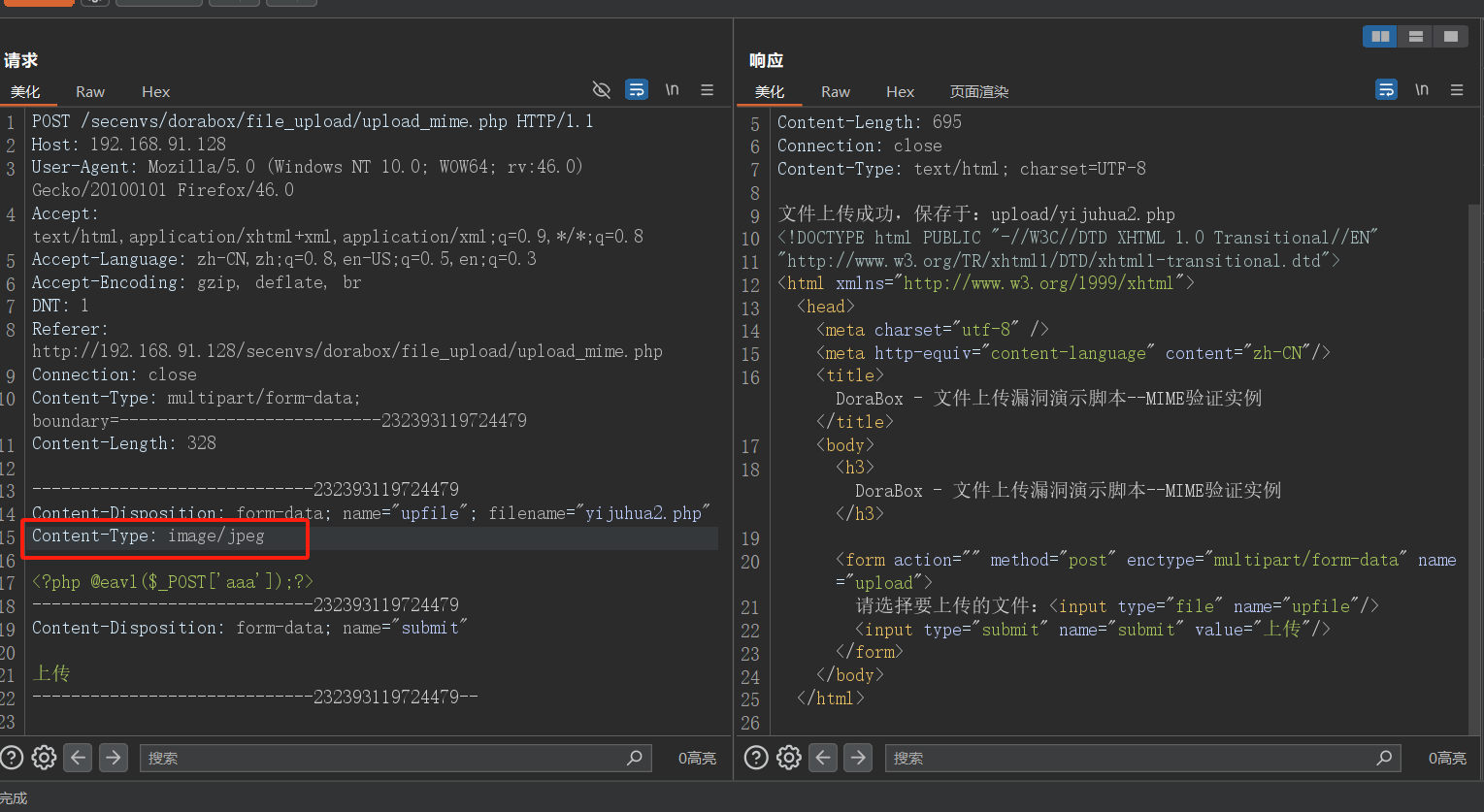The image size is (1484, 812).
Task: Toggle \n non-printable characters in request
Action: [672, 89]
